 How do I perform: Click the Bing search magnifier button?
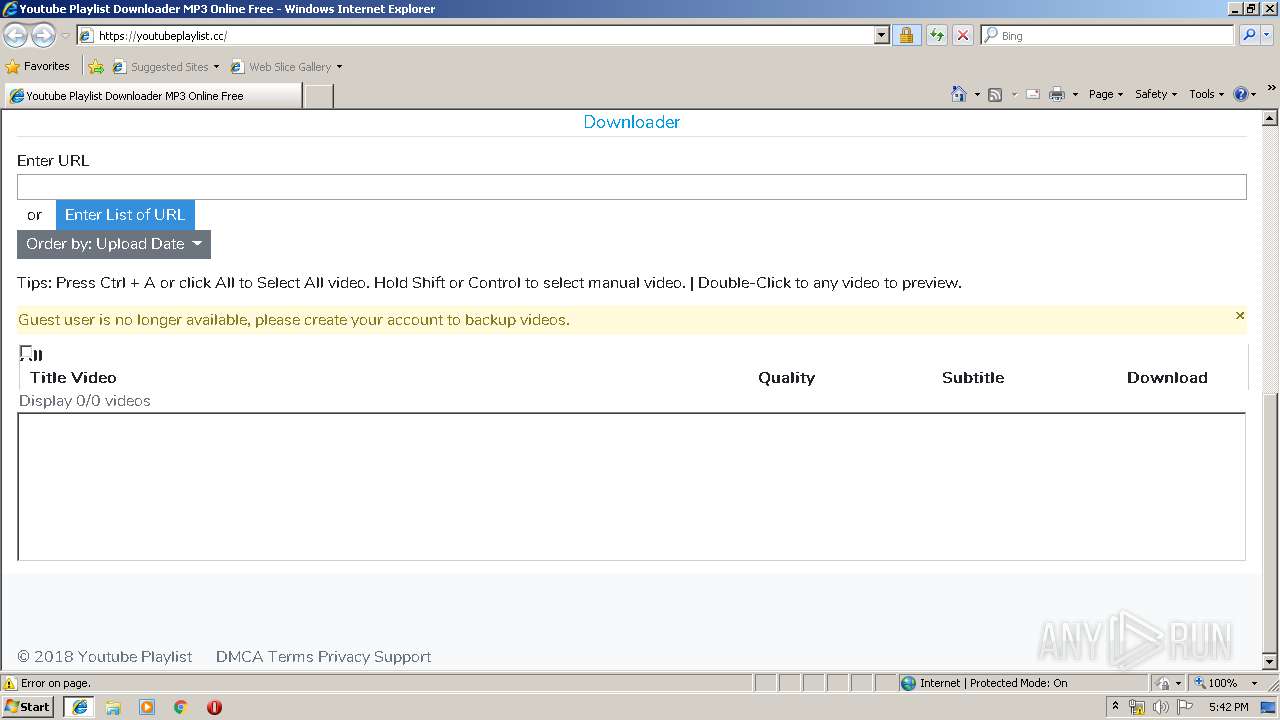pyautogui.click(x=1248, y=35)
